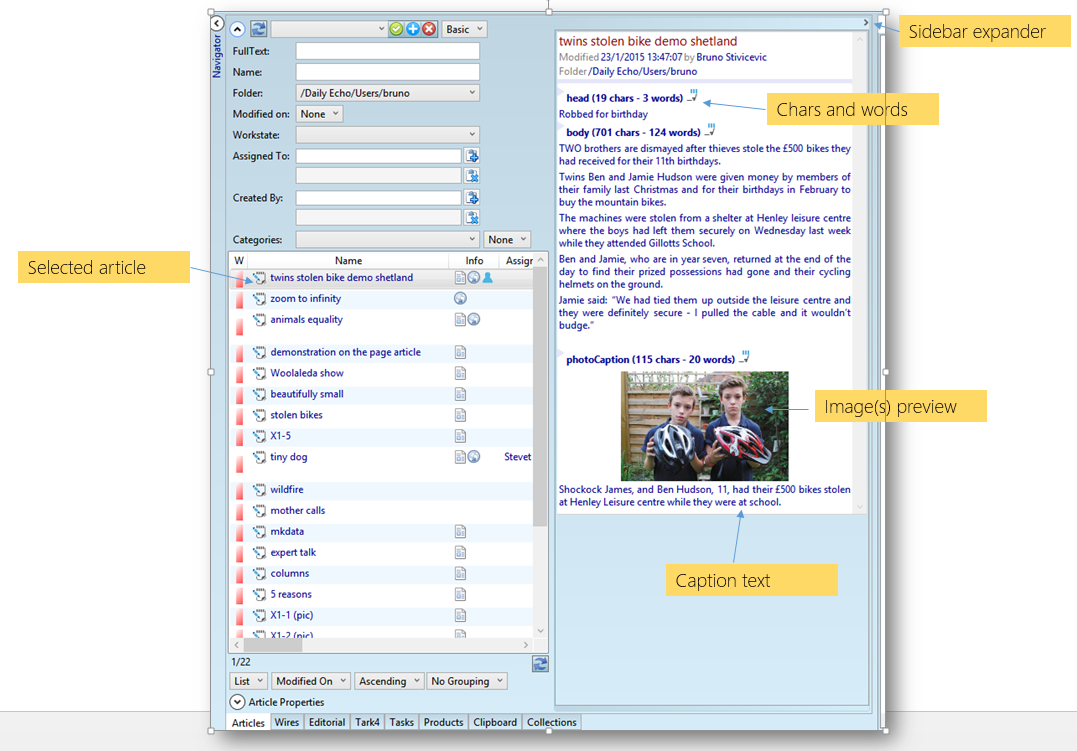Screen dimensions: 1077x751
Task: Switch to the Wires tab
Action: pyautogui.click(x=286, y=722)
